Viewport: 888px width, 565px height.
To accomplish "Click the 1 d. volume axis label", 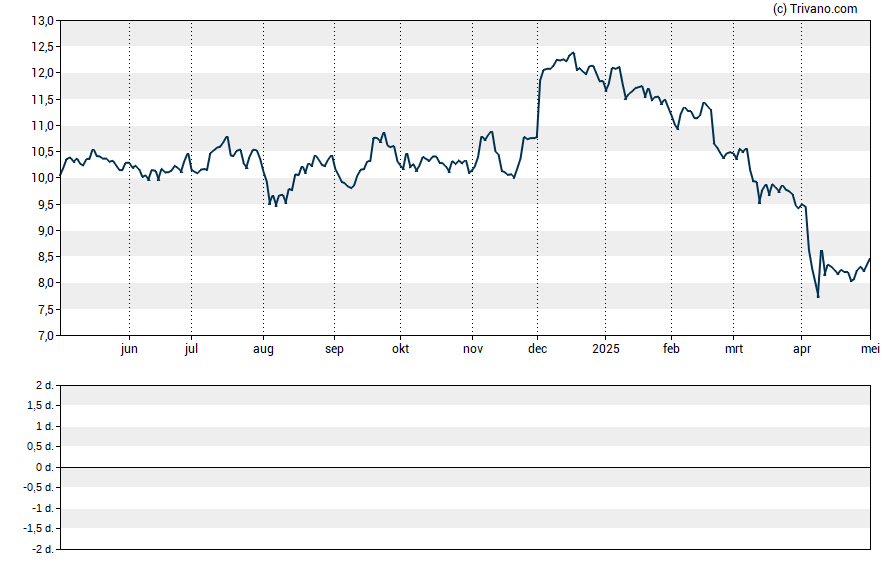I will coord(44,426).
